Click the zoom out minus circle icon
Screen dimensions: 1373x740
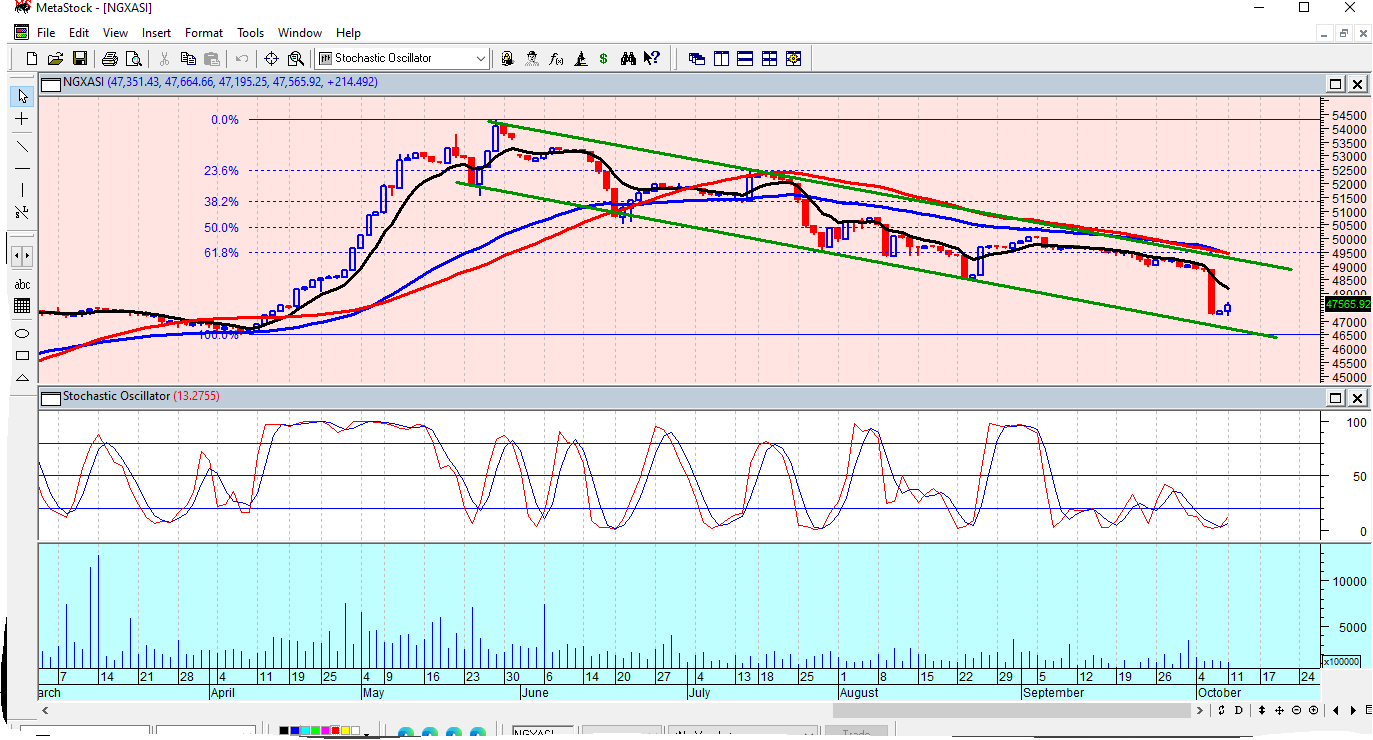pos(1296,710)
